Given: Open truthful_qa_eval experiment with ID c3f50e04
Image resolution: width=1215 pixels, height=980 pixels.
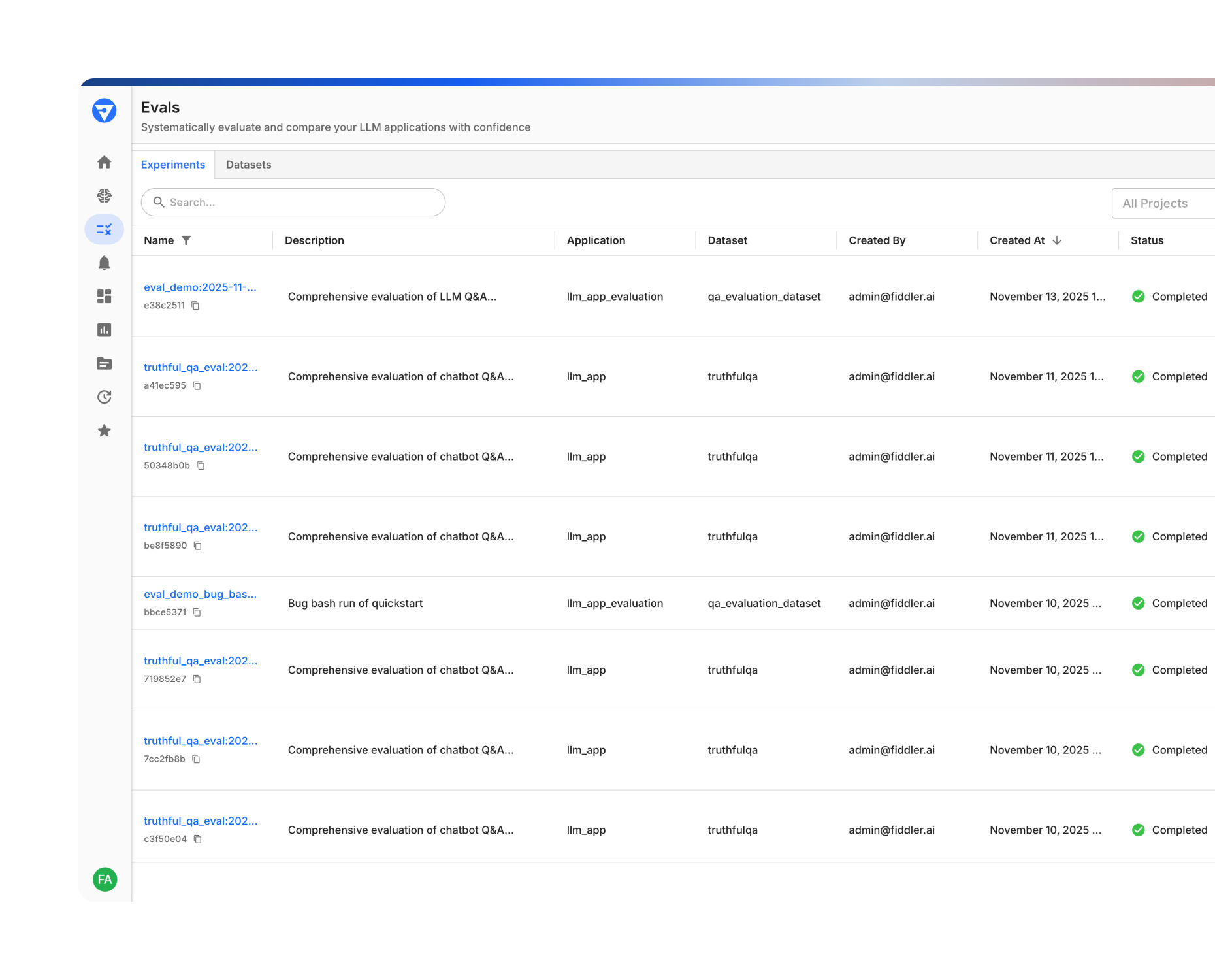Looking at the screenshot, I should point(201,821).
